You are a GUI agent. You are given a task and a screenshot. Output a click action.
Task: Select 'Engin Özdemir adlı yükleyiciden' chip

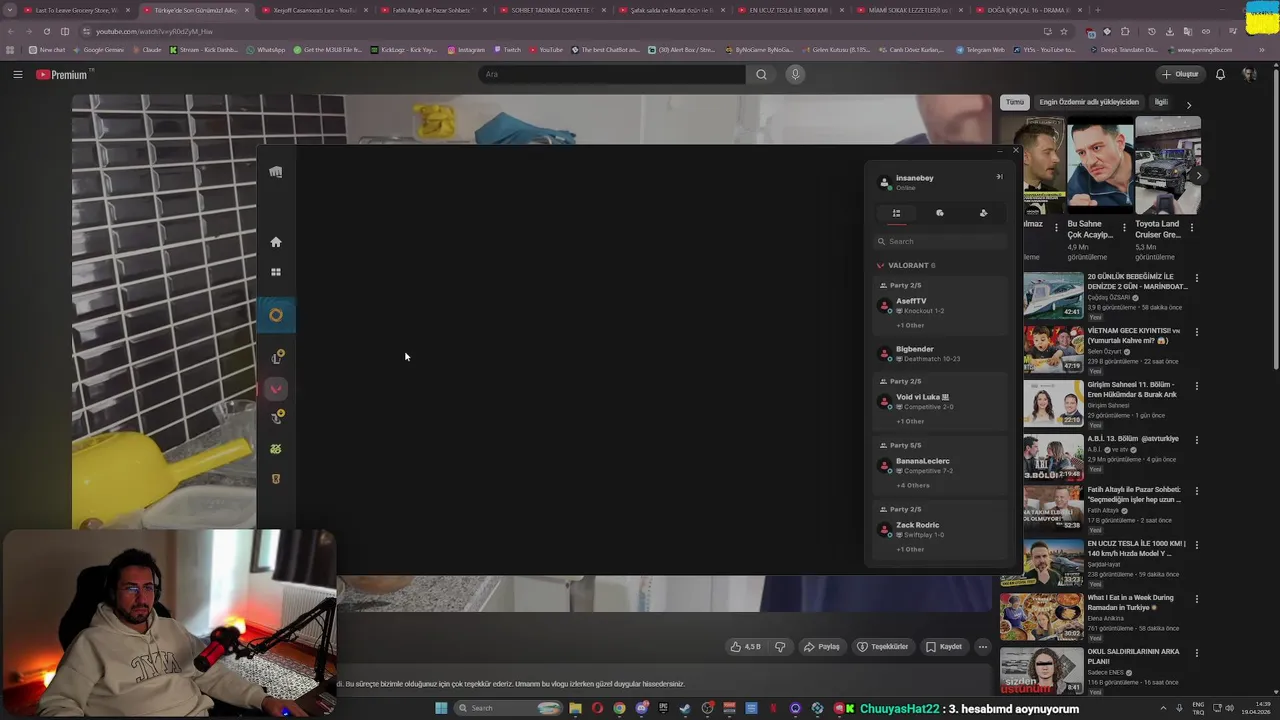point(1089,102)
